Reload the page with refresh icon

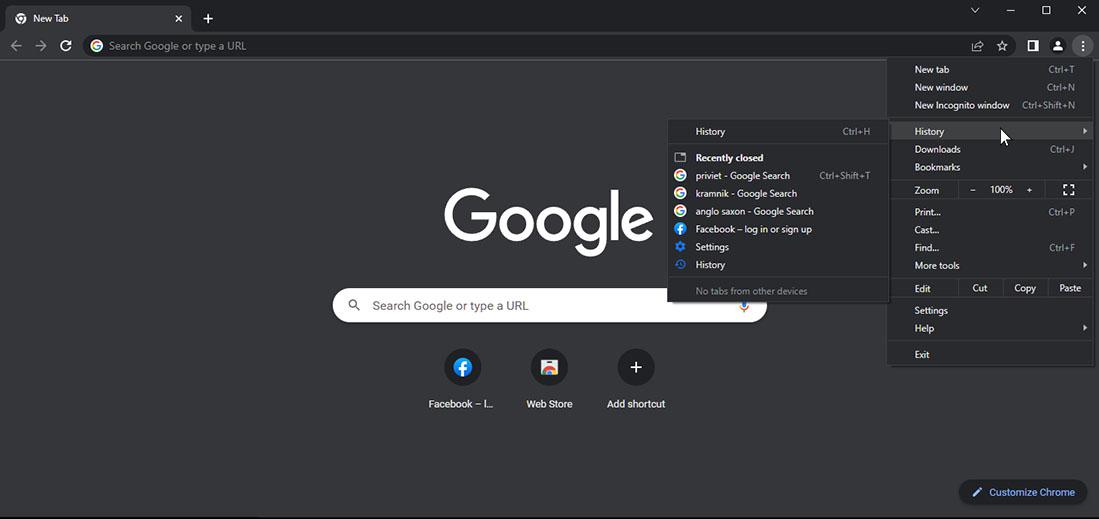[x=66, y=46]
